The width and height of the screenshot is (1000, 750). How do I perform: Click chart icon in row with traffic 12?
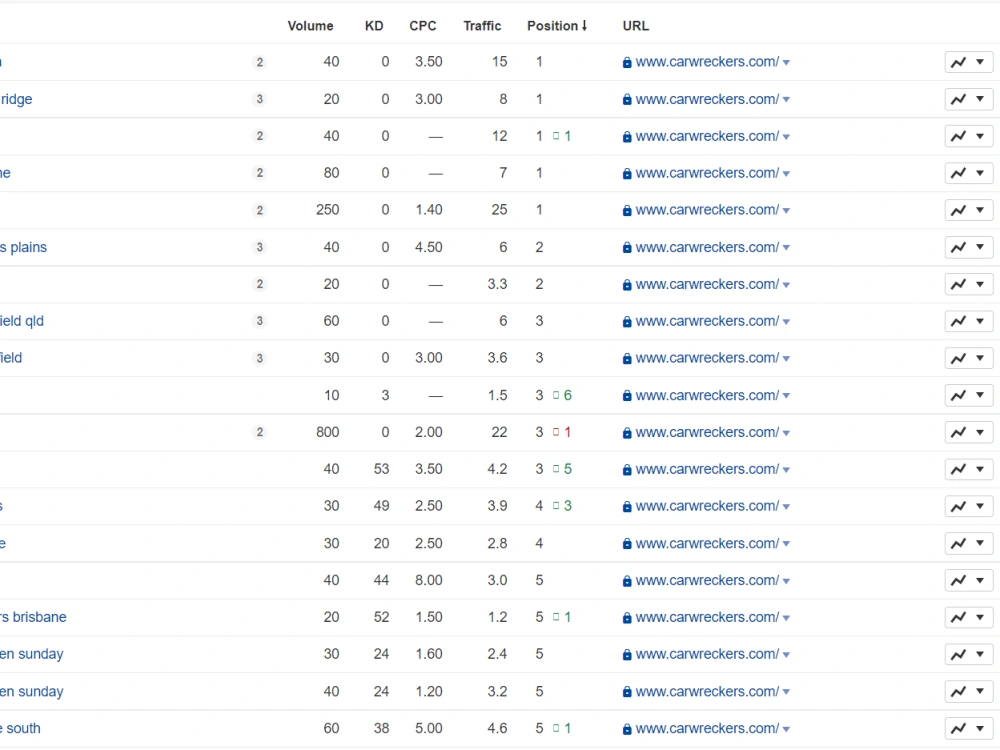pos(958,136)
